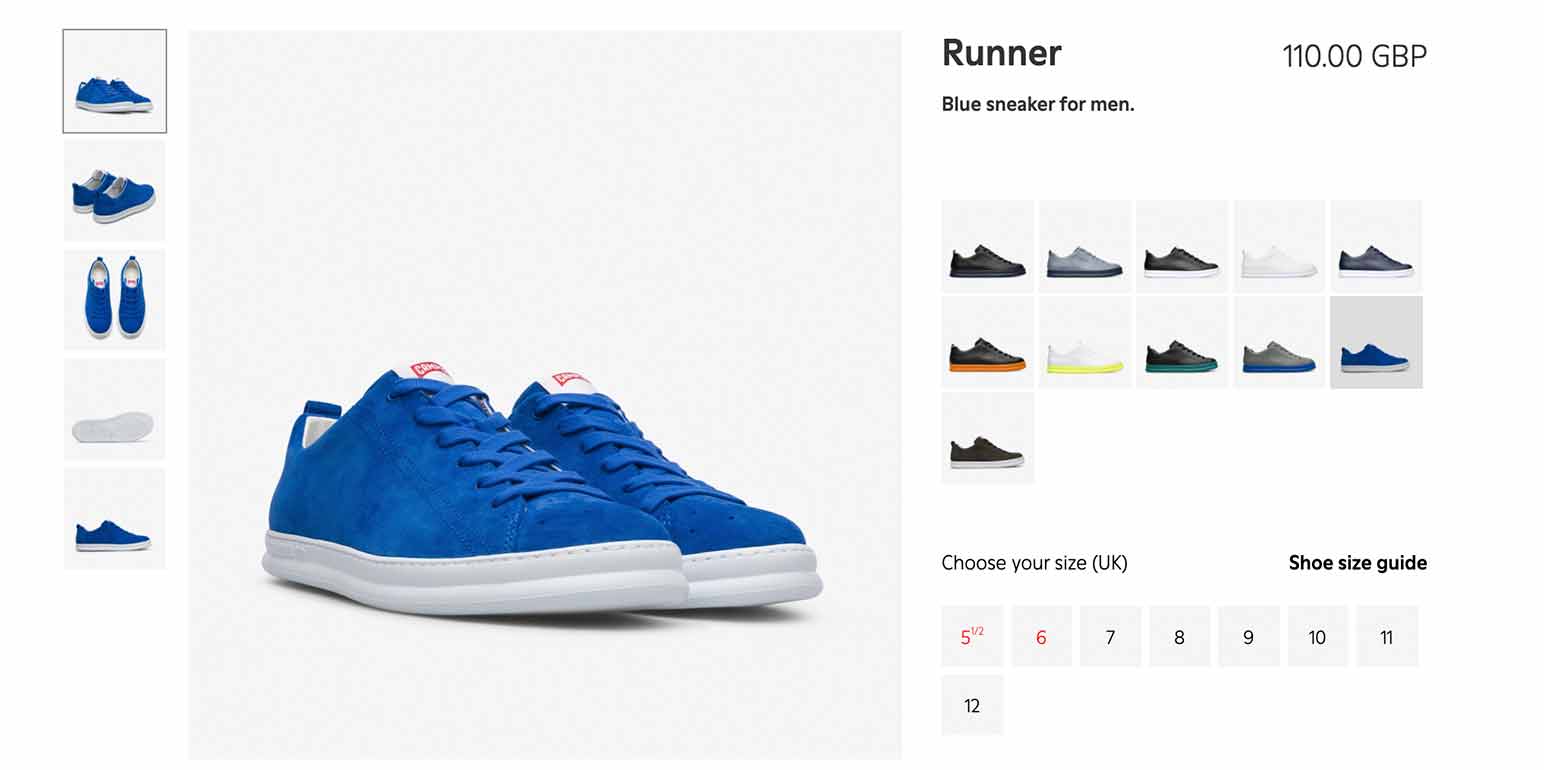
Task: Click the main blue sneaker product image
Action: [x=545, y=395]
